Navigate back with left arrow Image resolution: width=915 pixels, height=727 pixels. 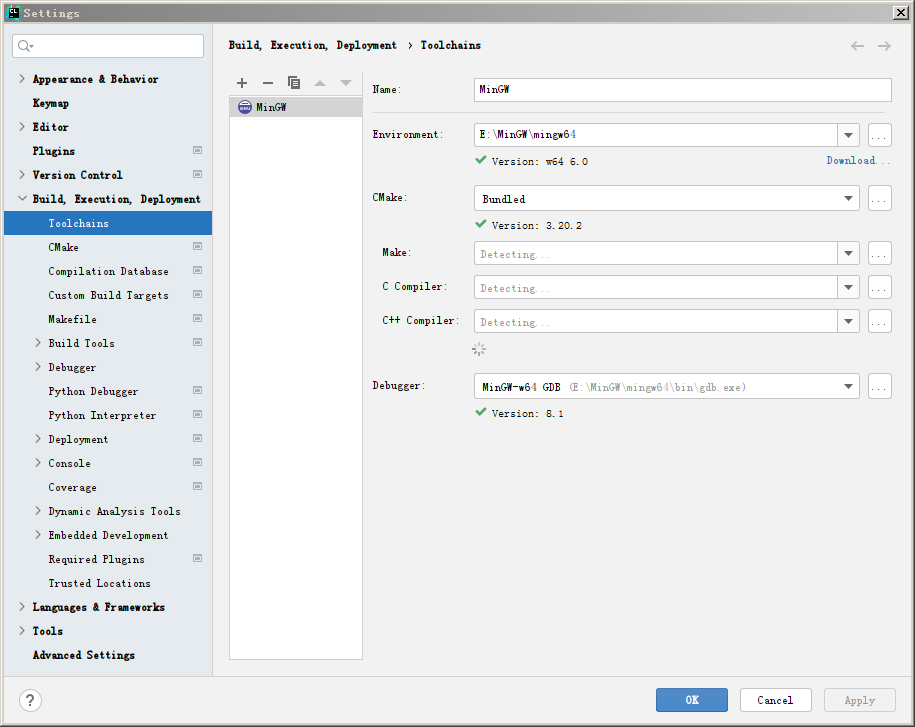(857, 46)
